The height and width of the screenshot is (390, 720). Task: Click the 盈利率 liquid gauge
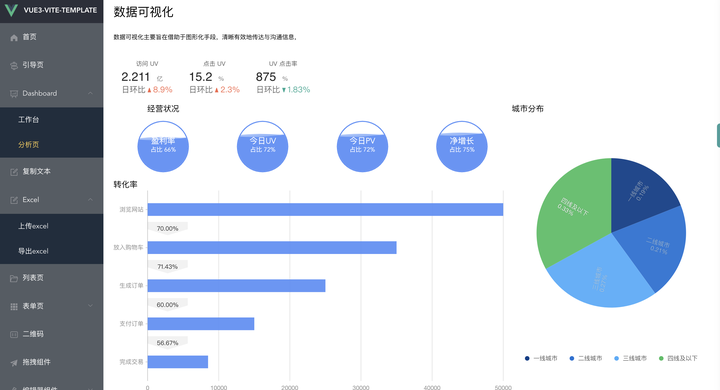[163, 147]
